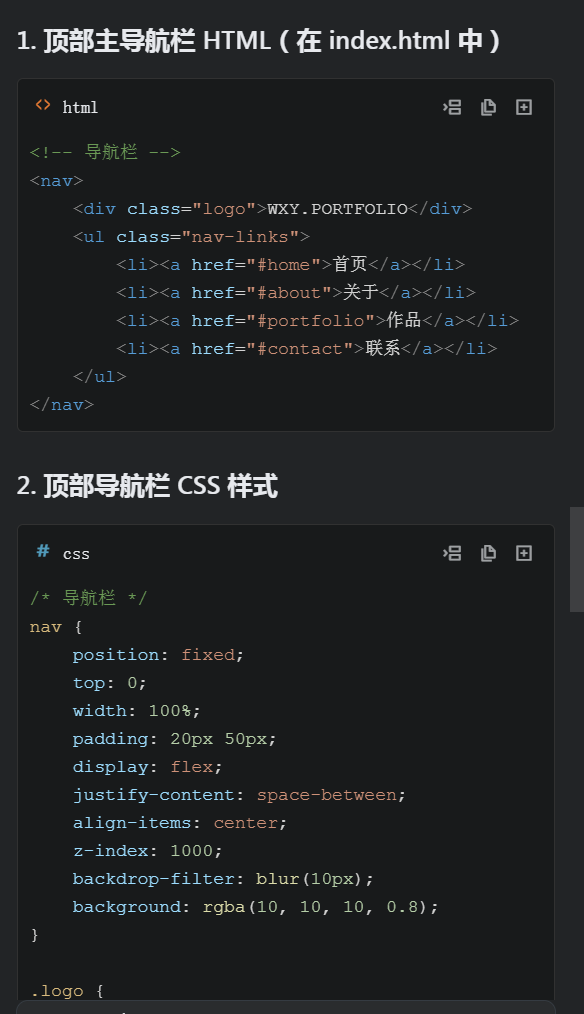Click insert-at-cursor icon on html block
Screen dimensions: 584x1014
(452, 107)
